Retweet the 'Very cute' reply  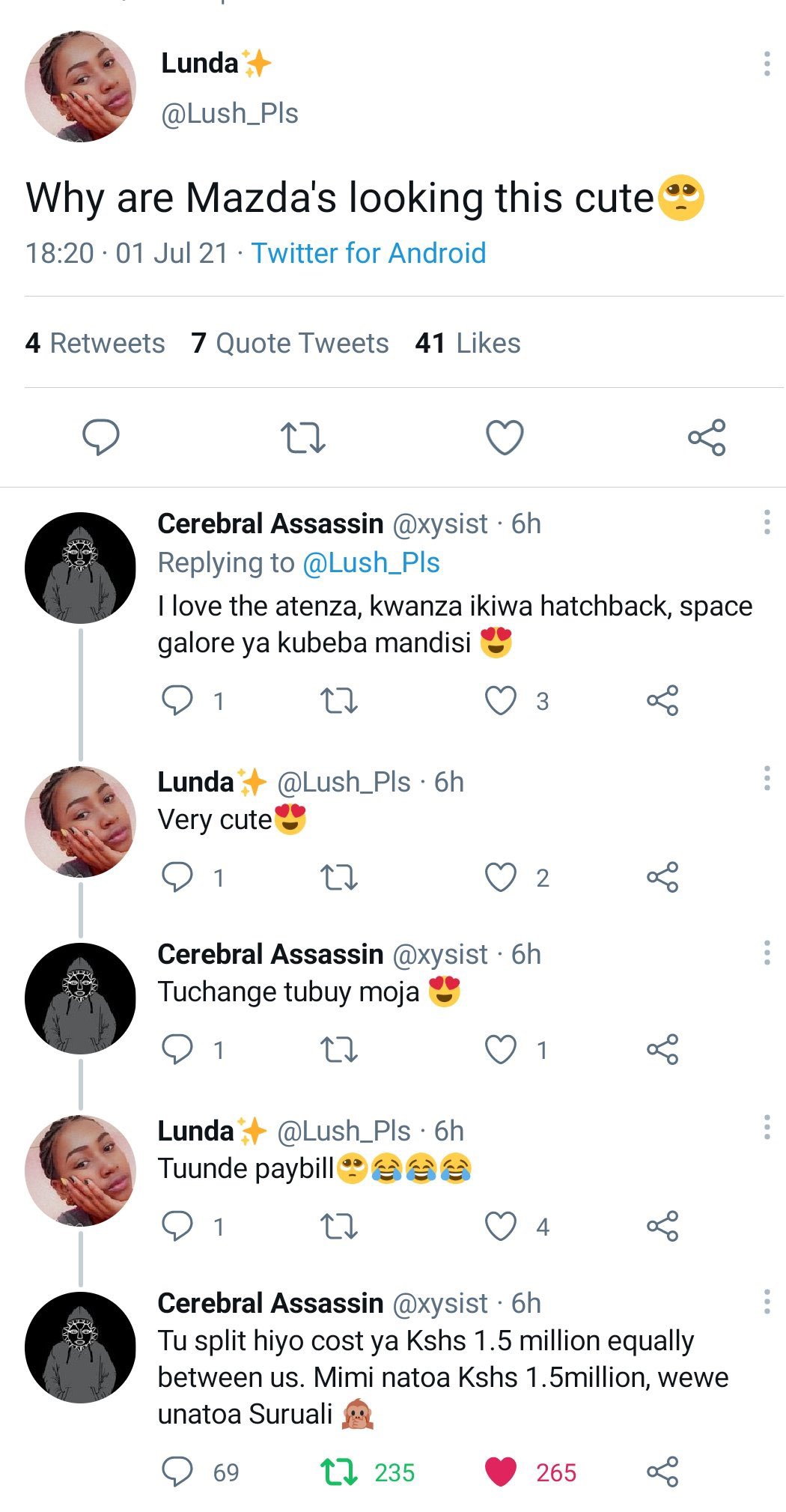tap(338, 877)
